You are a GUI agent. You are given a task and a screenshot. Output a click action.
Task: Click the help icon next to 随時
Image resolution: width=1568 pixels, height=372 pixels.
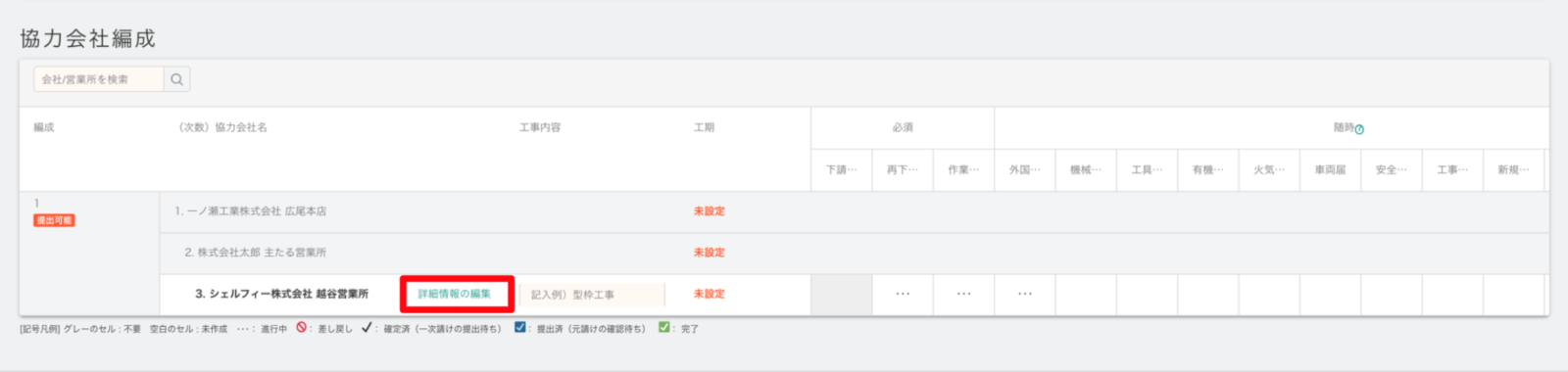(x=1359, y=129)
